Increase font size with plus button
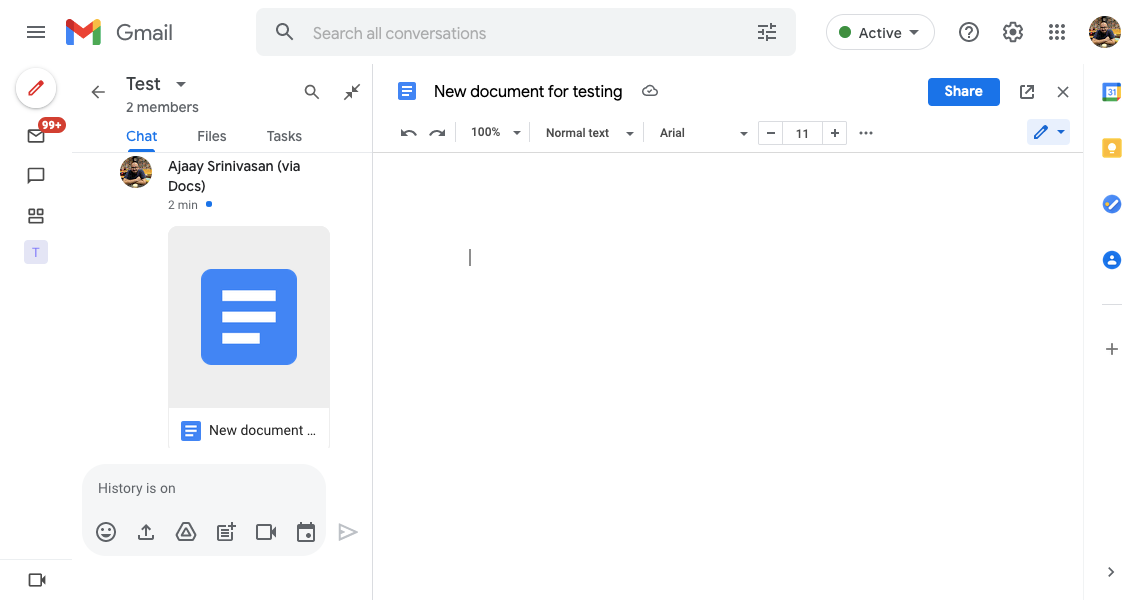 [835, 133]
